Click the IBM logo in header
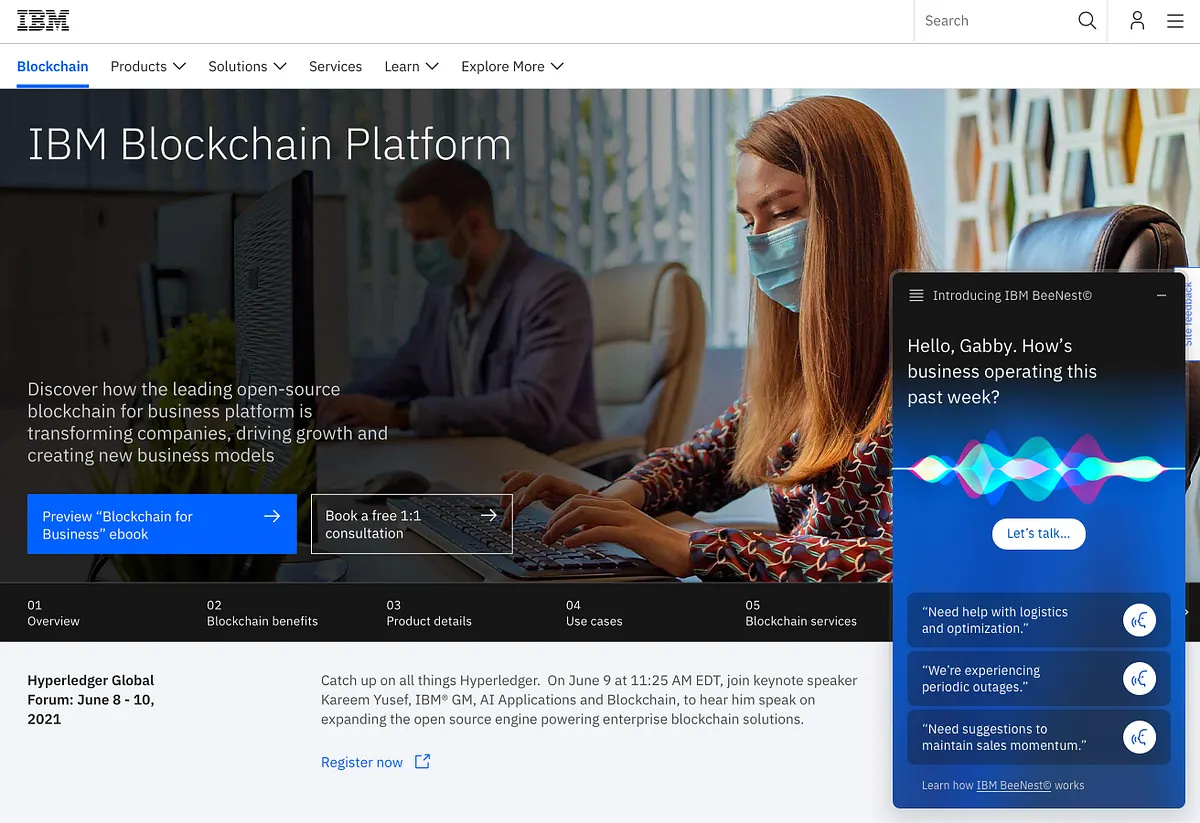Image resolution: width=1200 pixels, height=823 pixels. [x=43, y=21]
